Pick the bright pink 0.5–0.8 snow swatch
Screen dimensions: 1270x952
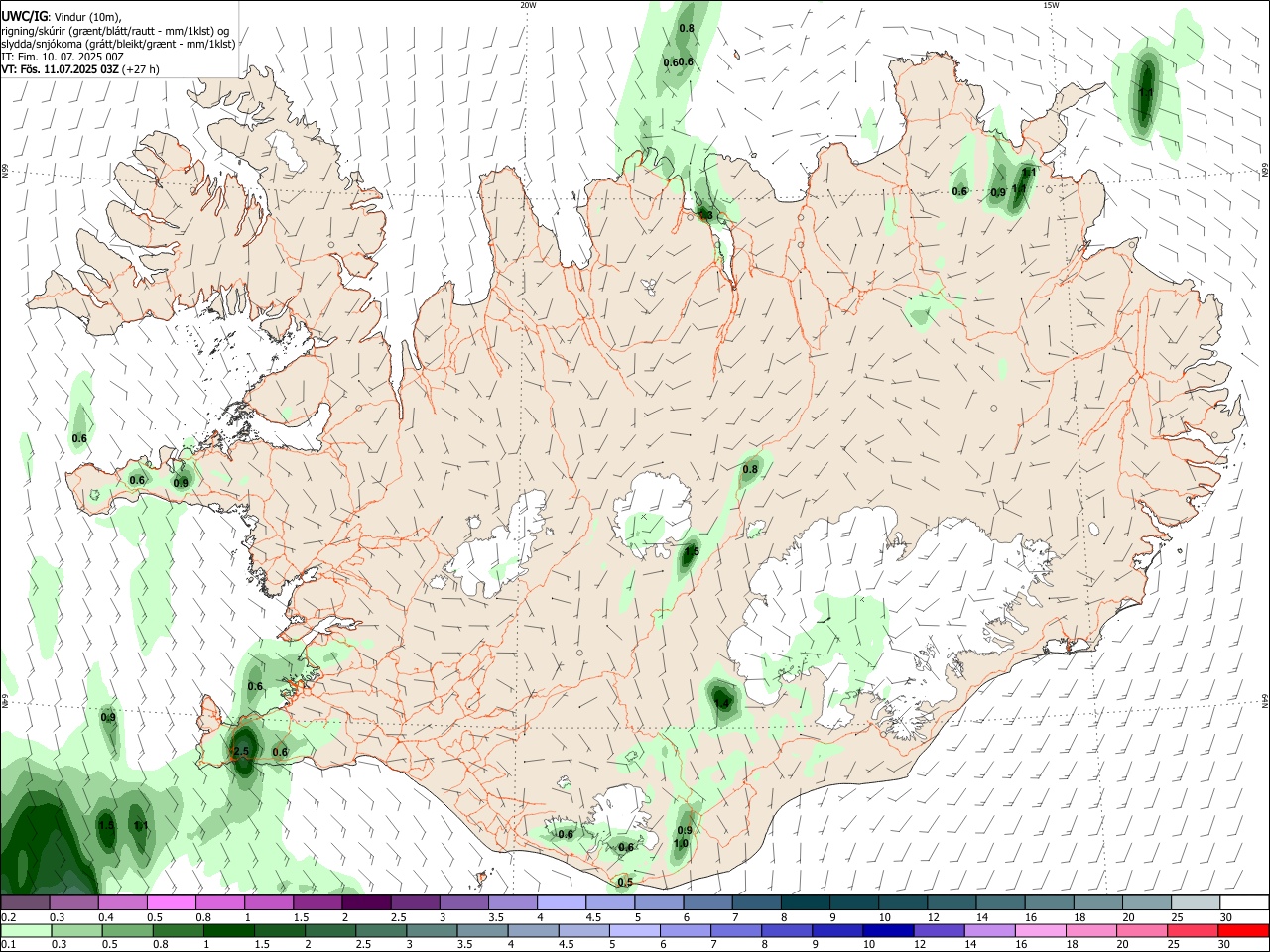171,903
